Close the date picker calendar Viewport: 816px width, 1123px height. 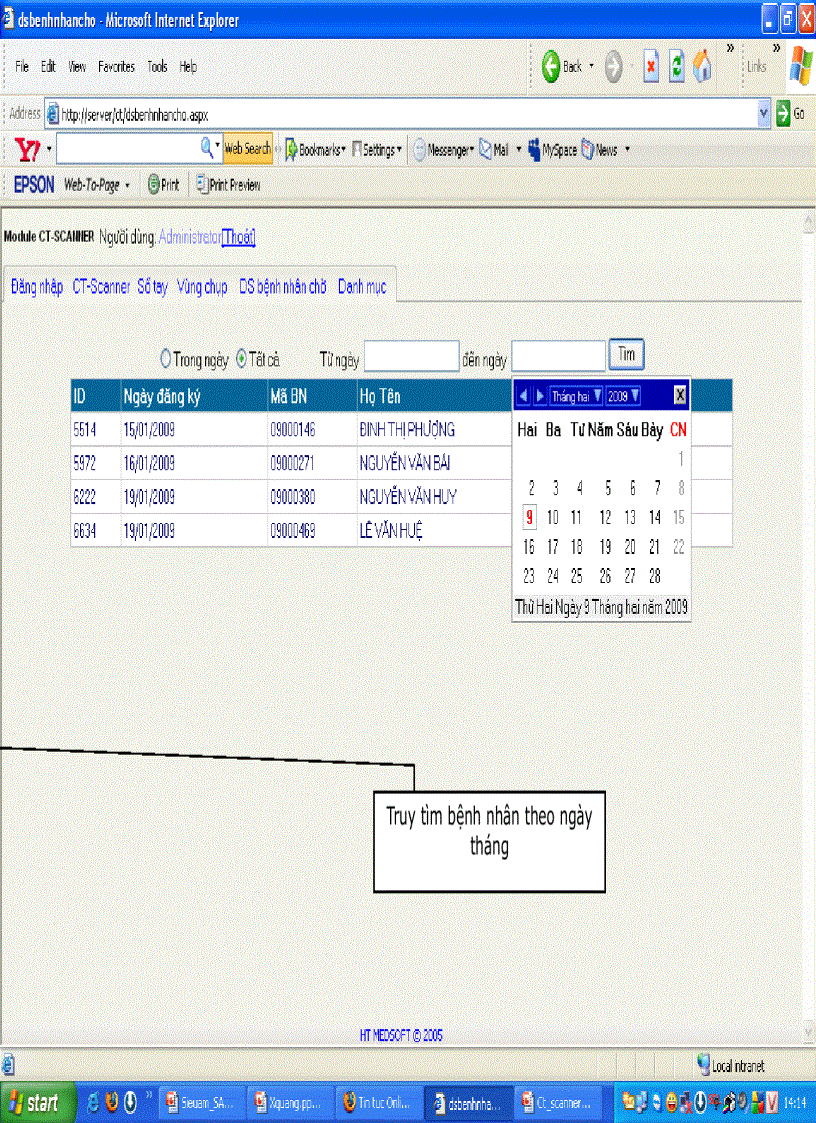[679, 394]
